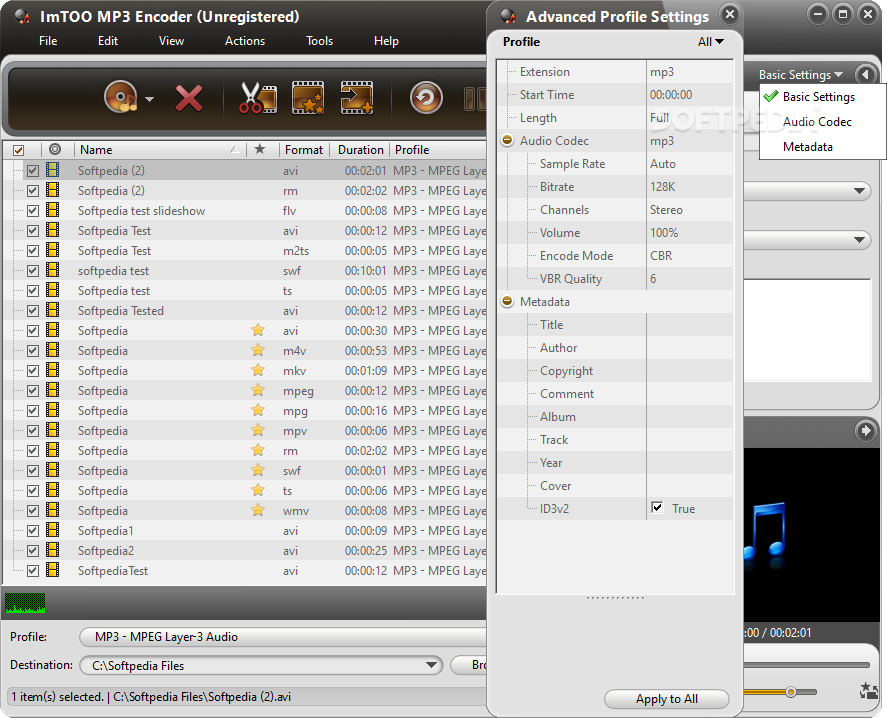
Task: Click gold star on Softpedia mpeg row
Action: [258, 390]
